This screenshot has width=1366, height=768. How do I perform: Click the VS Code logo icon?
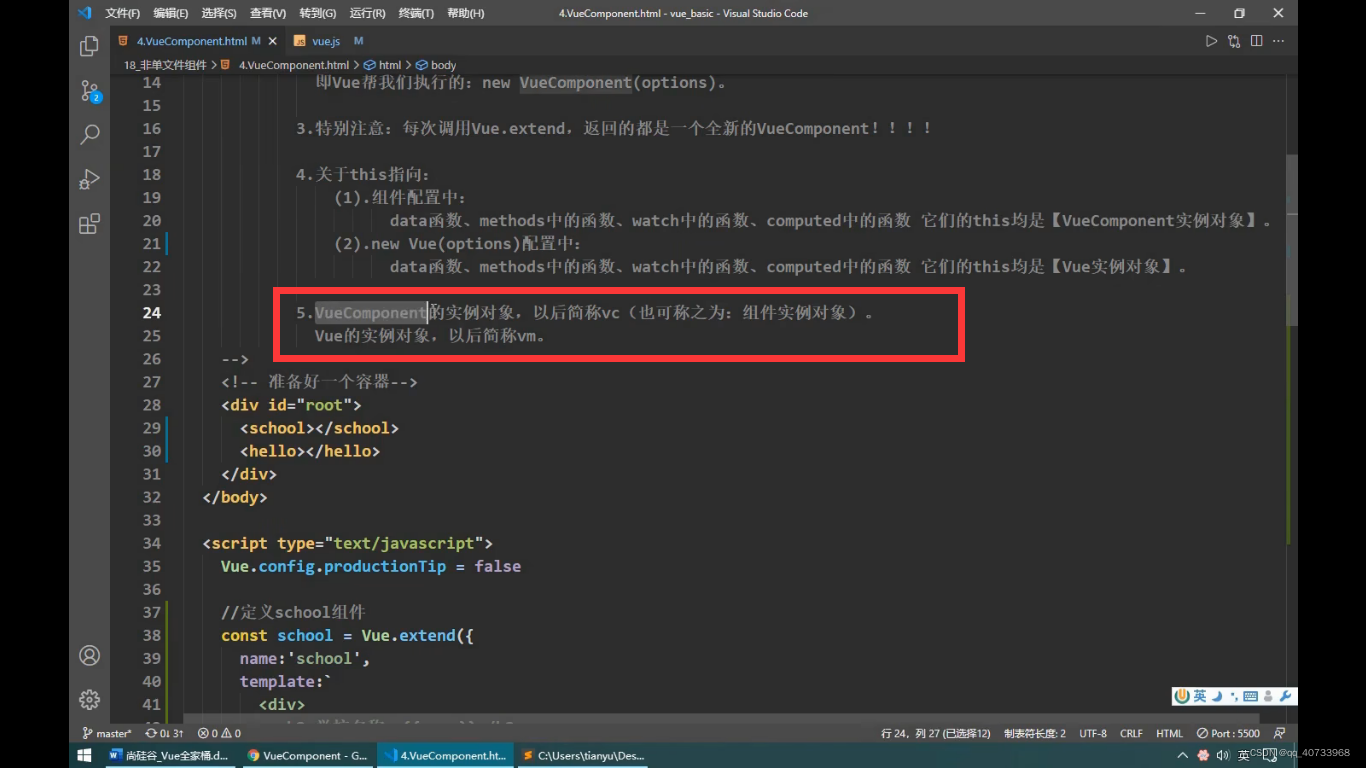[84, 13]
